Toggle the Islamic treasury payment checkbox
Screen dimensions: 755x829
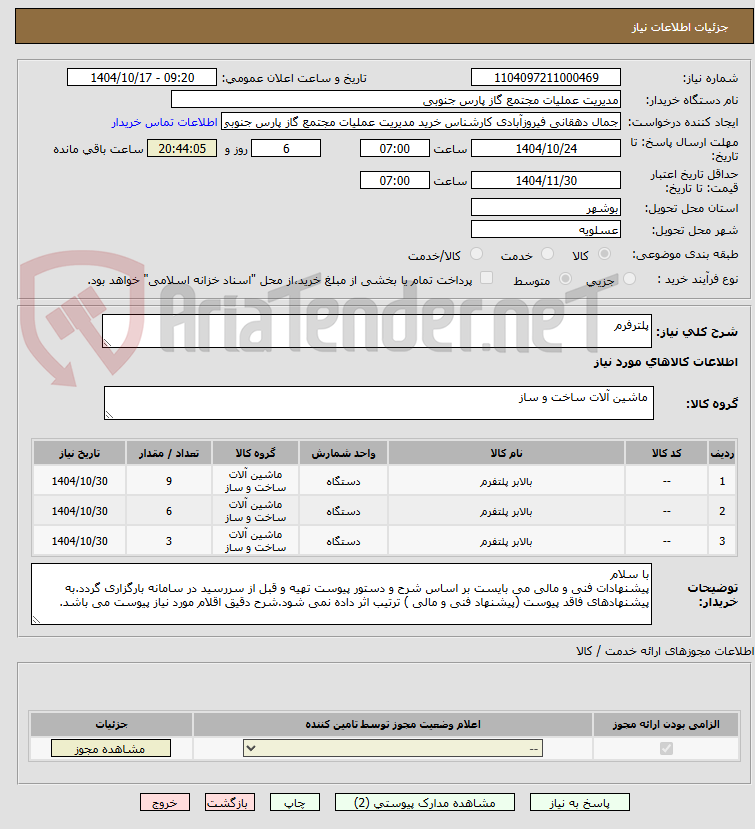[486, 278]
